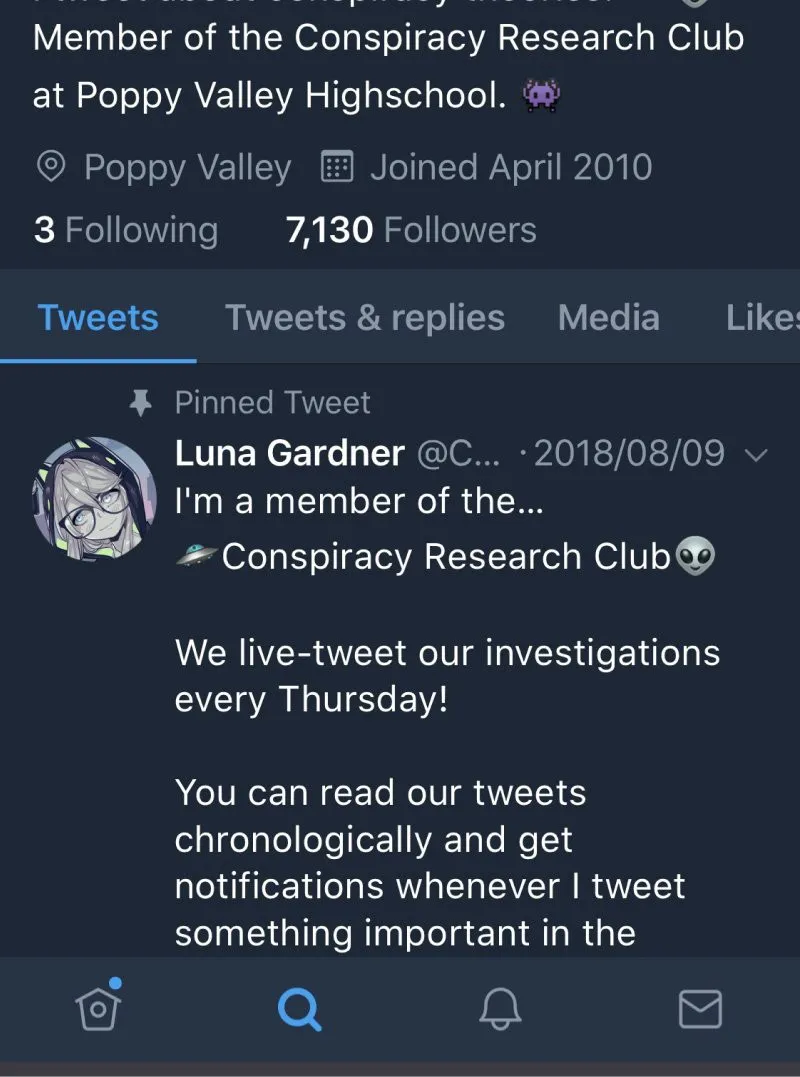Open the Likes tab
Screen dimensions: 800x1077
[763, 318]
